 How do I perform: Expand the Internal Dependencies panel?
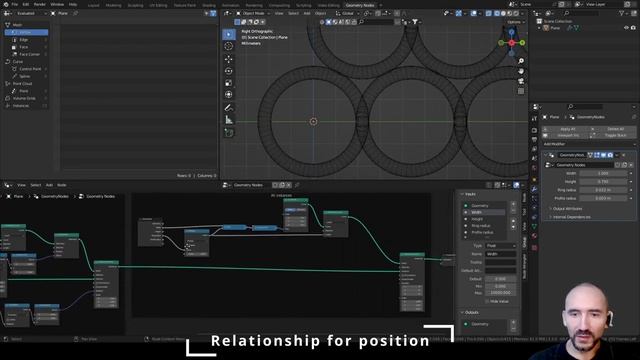(571, 217)
